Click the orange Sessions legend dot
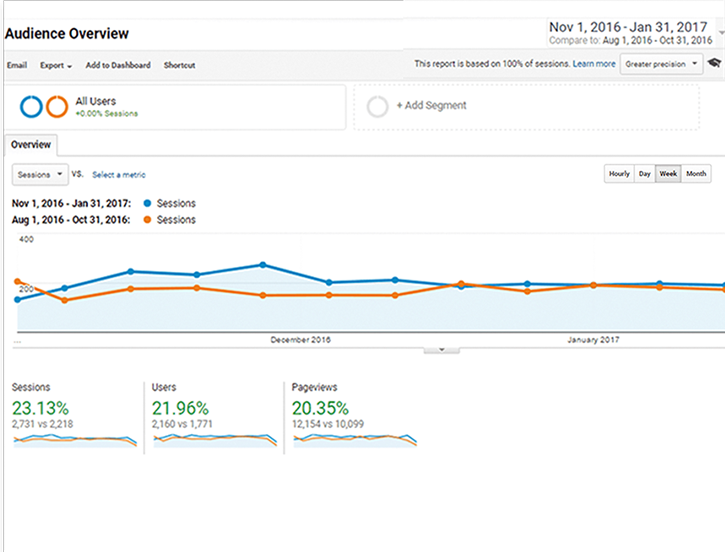 [147, 220]
